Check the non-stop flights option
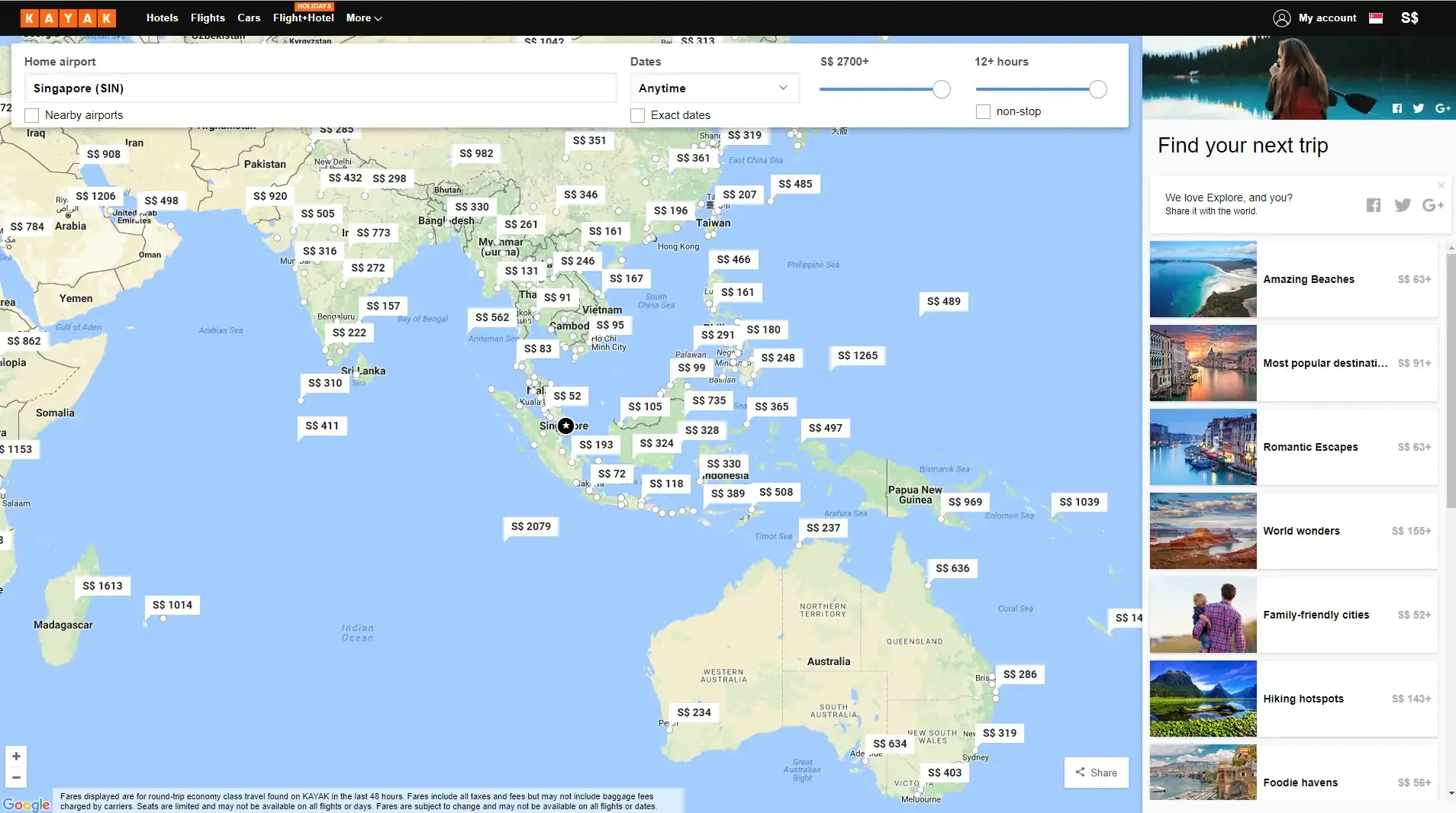The height and width of the screenshot is (813, 1456). point(983,111)
